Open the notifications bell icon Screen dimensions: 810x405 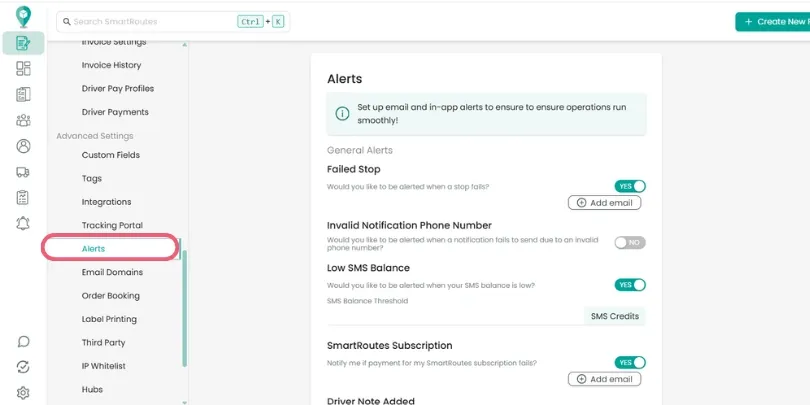pyautogui.click(x=23, y=223)
